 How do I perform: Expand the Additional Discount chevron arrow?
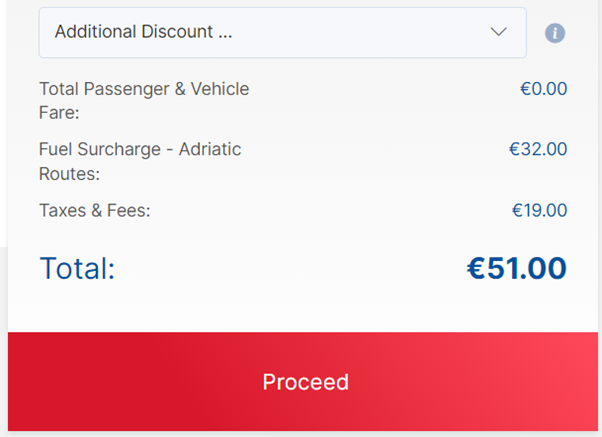point(499,31)
